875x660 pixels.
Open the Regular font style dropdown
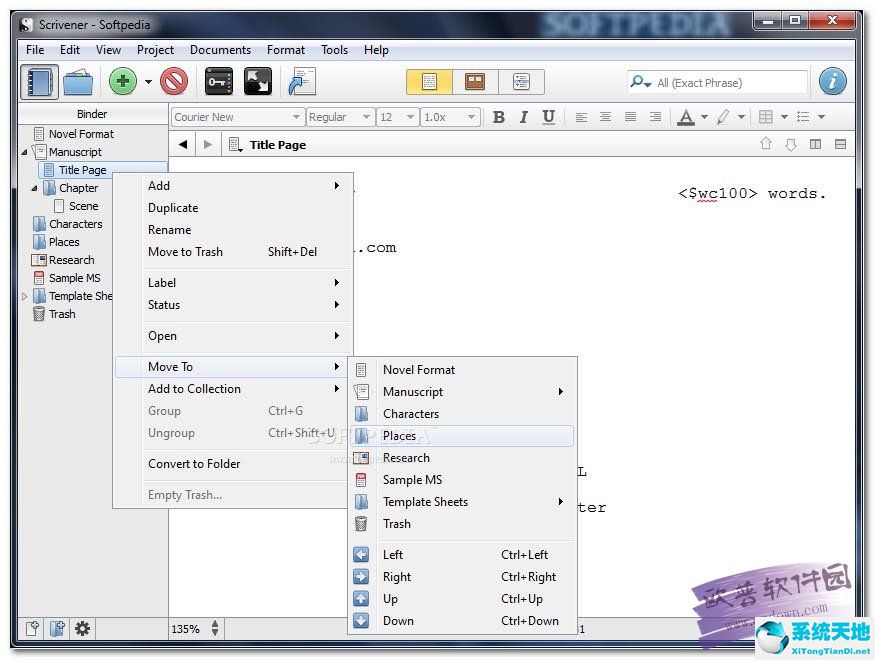(x=340, y=117)
